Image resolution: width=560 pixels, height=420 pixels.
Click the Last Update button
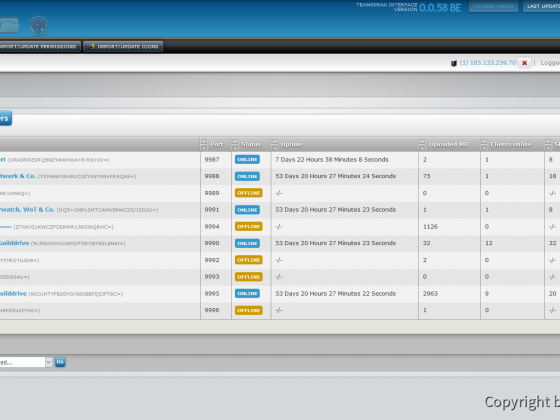tap(542, 6)
